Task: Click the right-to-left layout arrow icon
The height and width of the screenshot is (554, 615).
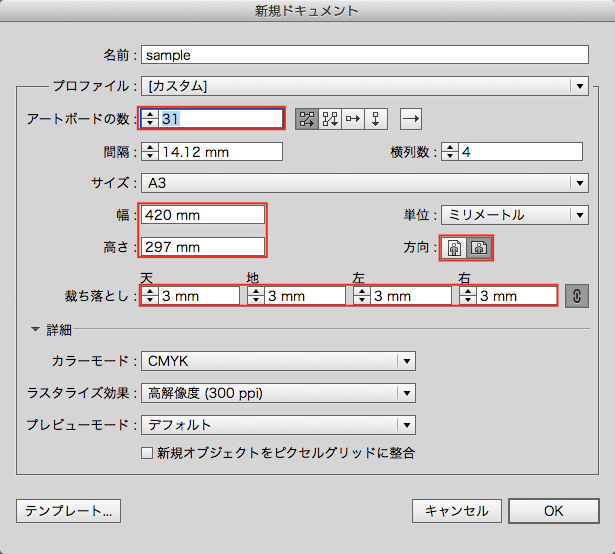Action: [x=412, y=118]
